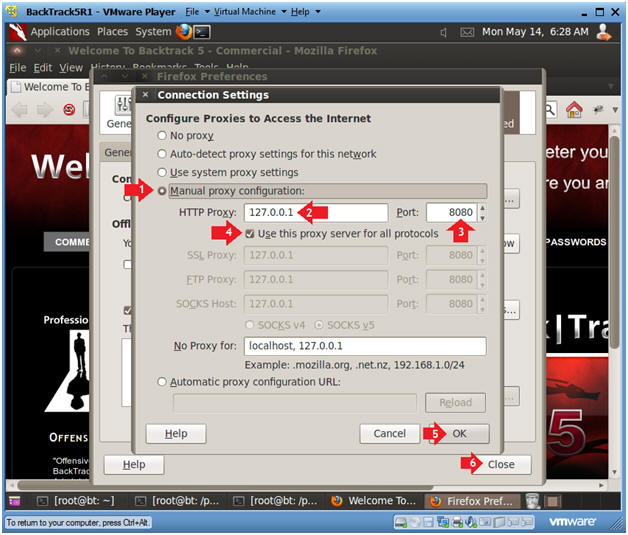Close the Connection Settings dialog with X

[146, 95]
